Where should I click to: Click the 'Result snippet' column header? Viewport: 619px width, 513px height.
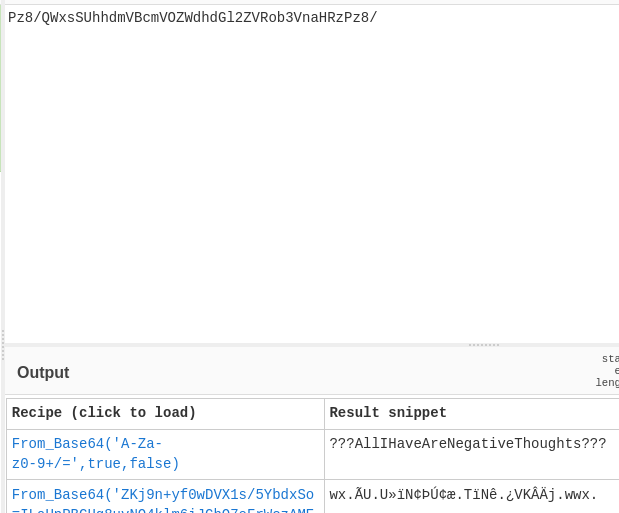pos(388,413)
